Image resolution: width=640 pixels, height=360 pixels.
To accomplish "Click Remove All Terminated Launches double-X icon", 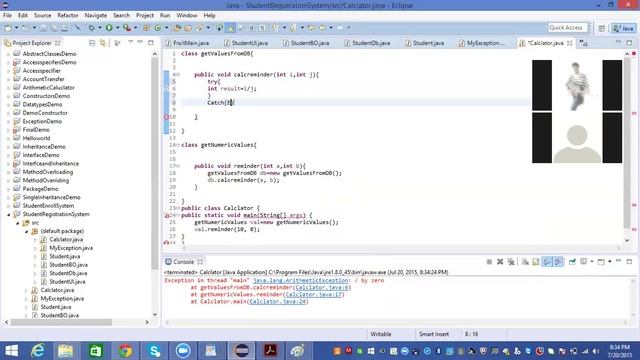I will [511, 262].
